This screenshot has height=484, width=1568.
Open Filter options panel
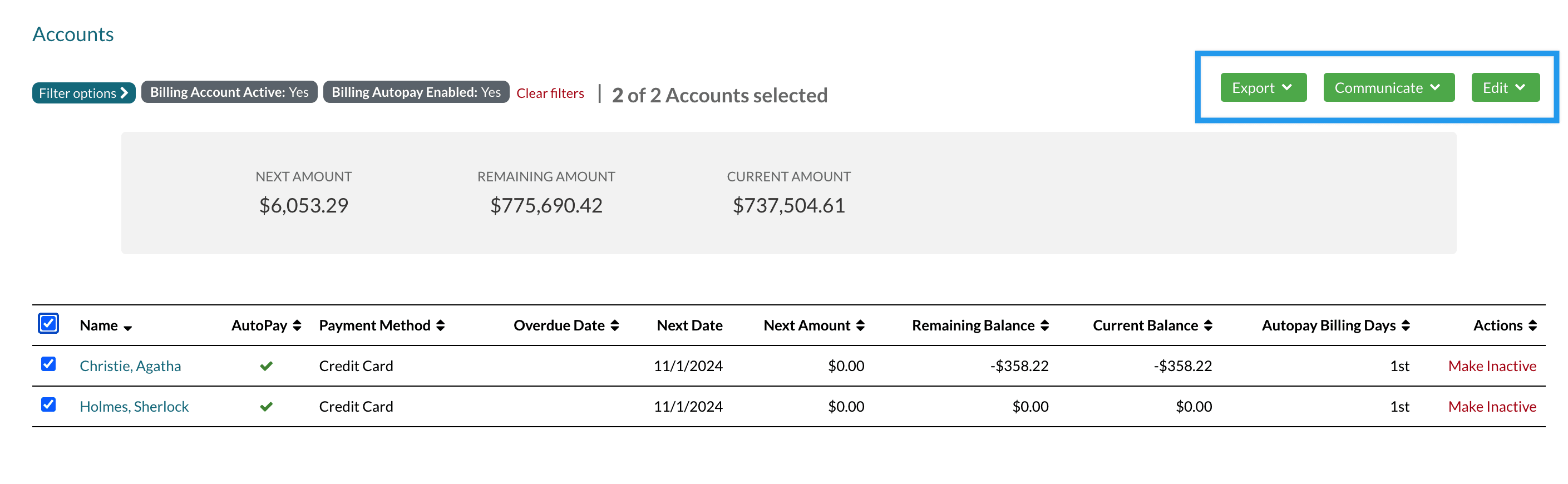click(x=83, y=92)
